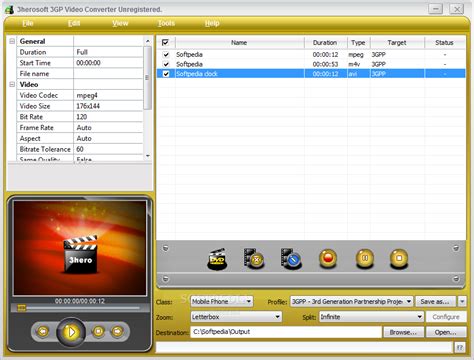Uncheck the Softpedia m4v file
This screenshot has width=474, height=360.
click(x=166, y=64)
